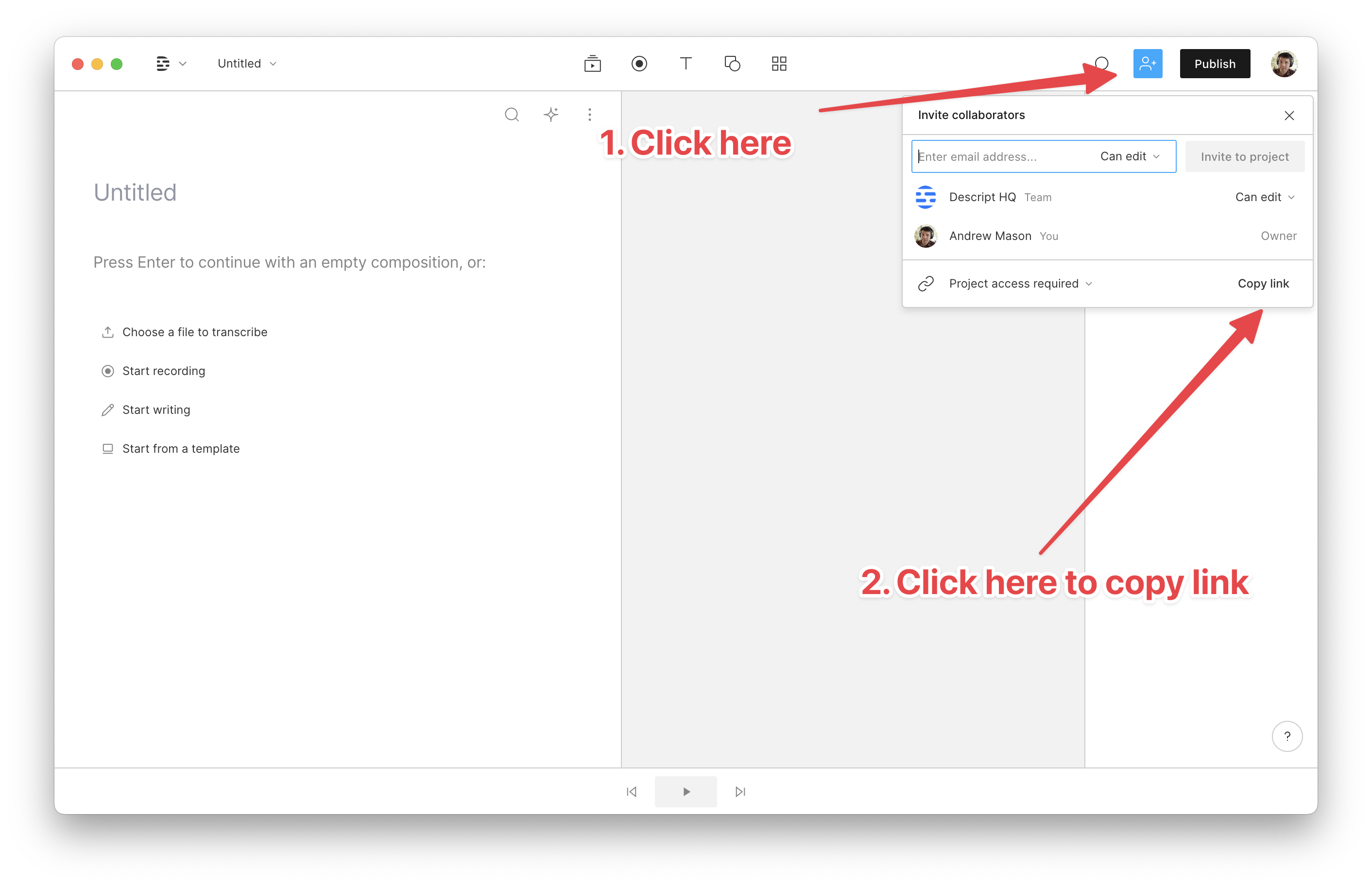Open comments bubble icon in header
This screenshot has width=1372, height=886.
click(1101, 63)
